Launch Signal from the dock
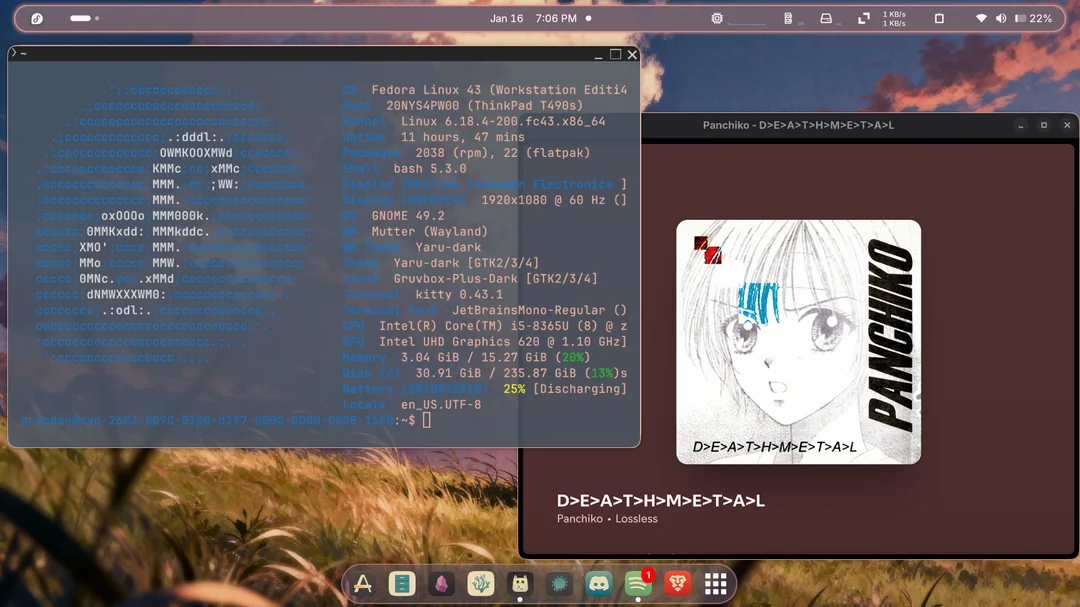 click(x=559, y=584)
